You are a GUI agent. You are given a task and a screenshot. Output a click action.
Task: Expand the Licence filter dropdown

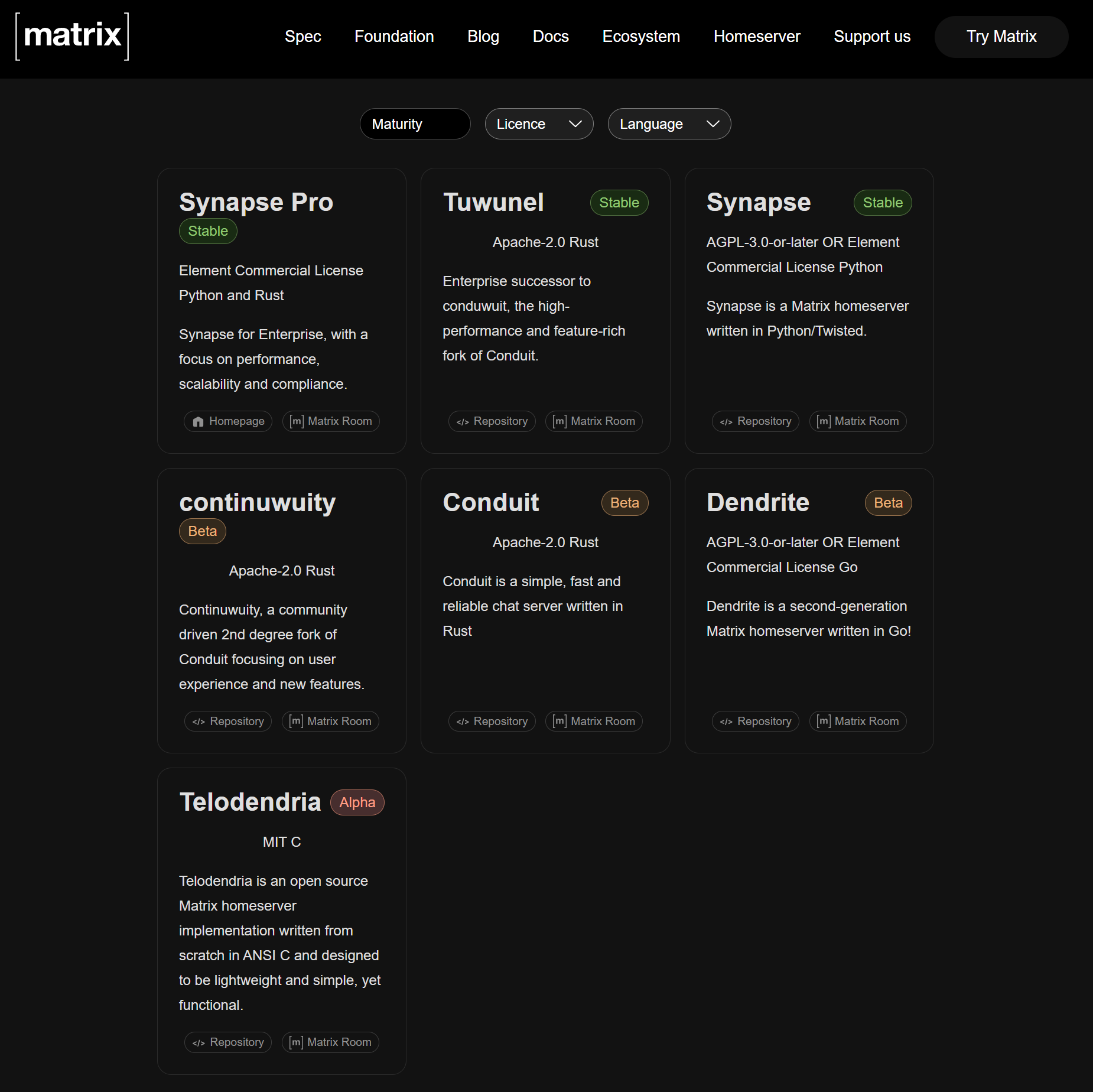pyautogui.click(x=539, y=124)
